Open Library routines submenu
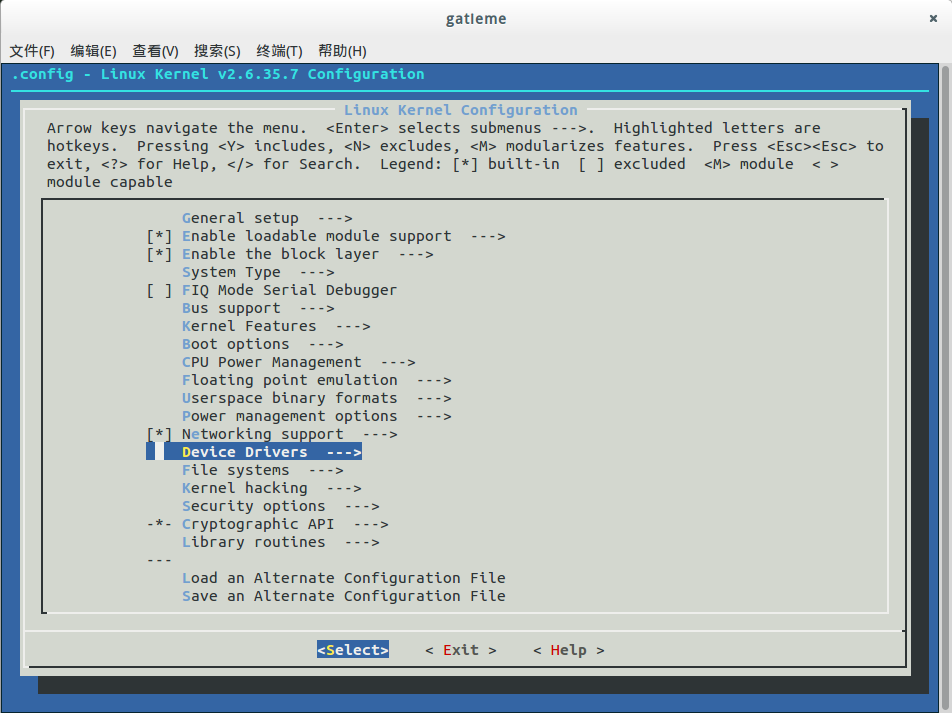952x713 pixels. pyautogui.click(x=280, y=542)
